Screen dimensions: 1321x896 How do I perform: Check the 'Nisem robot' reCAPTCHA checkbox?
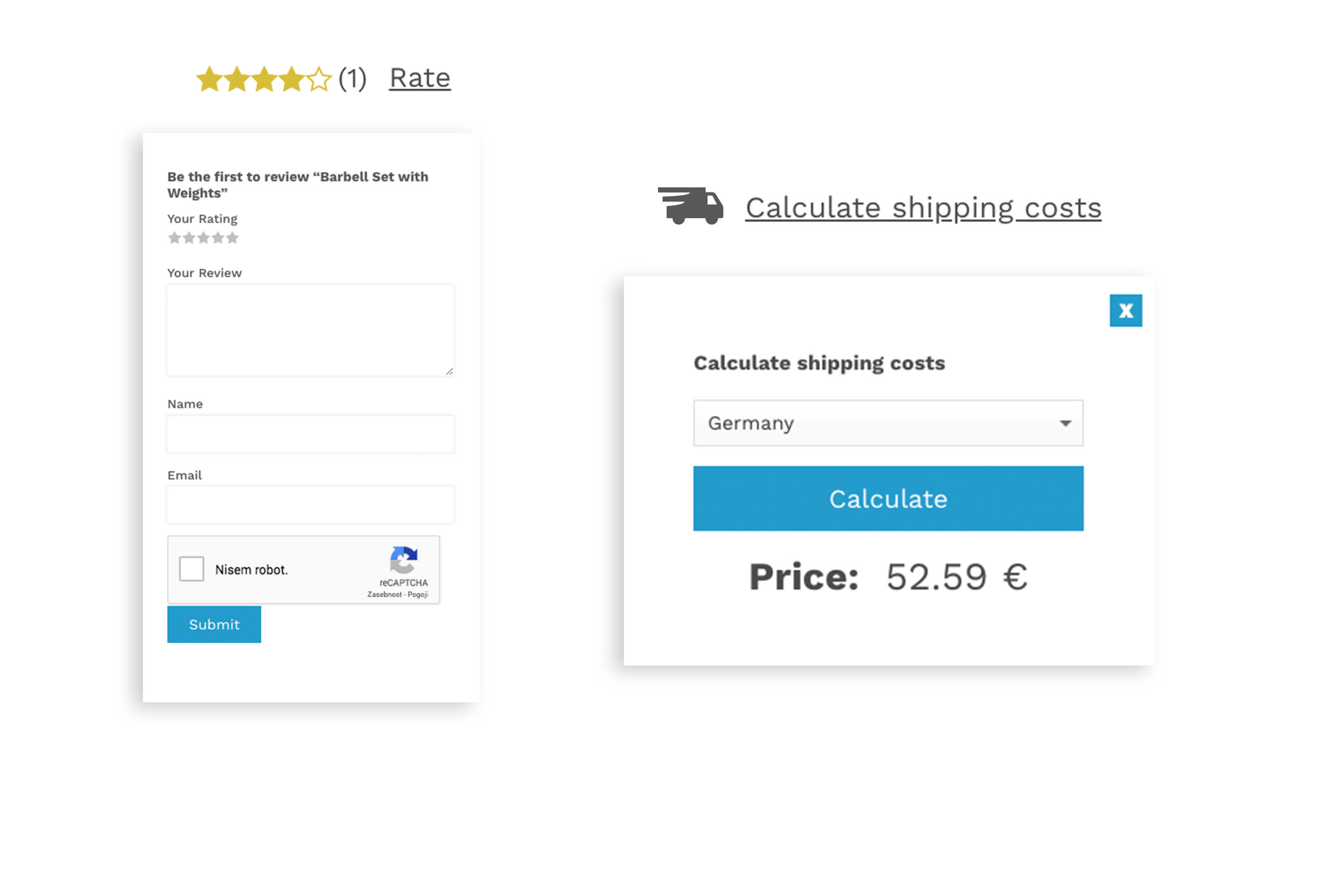tap(192, 568)
